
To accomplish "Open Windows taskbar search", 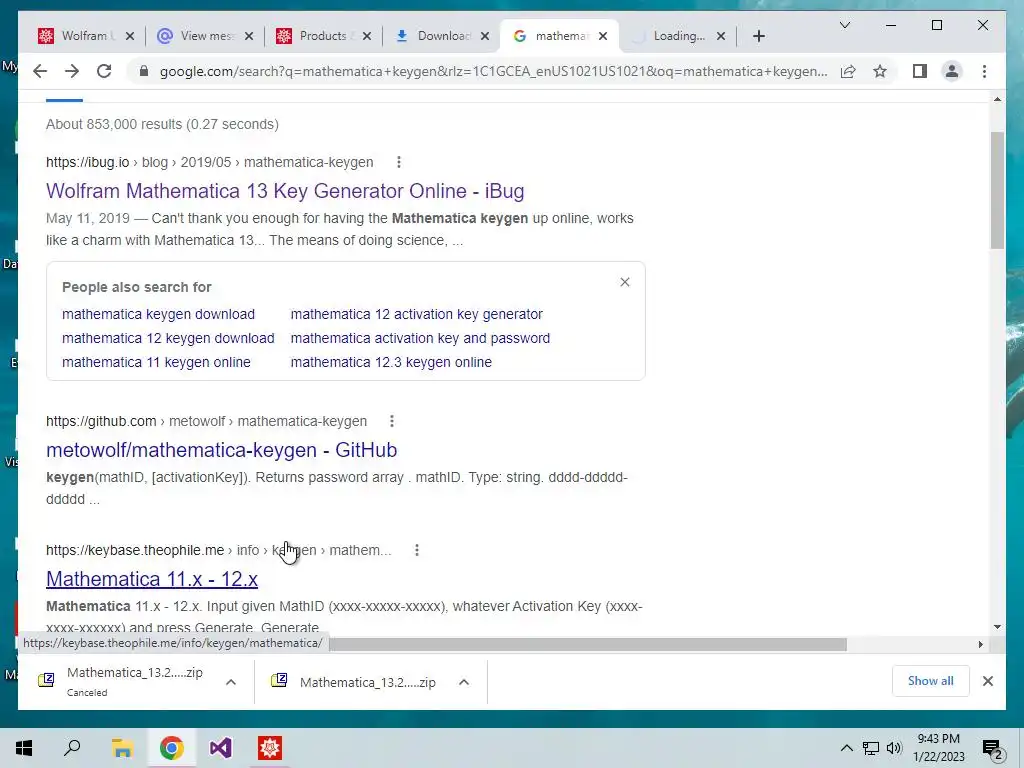I will [x=72, y=748].
